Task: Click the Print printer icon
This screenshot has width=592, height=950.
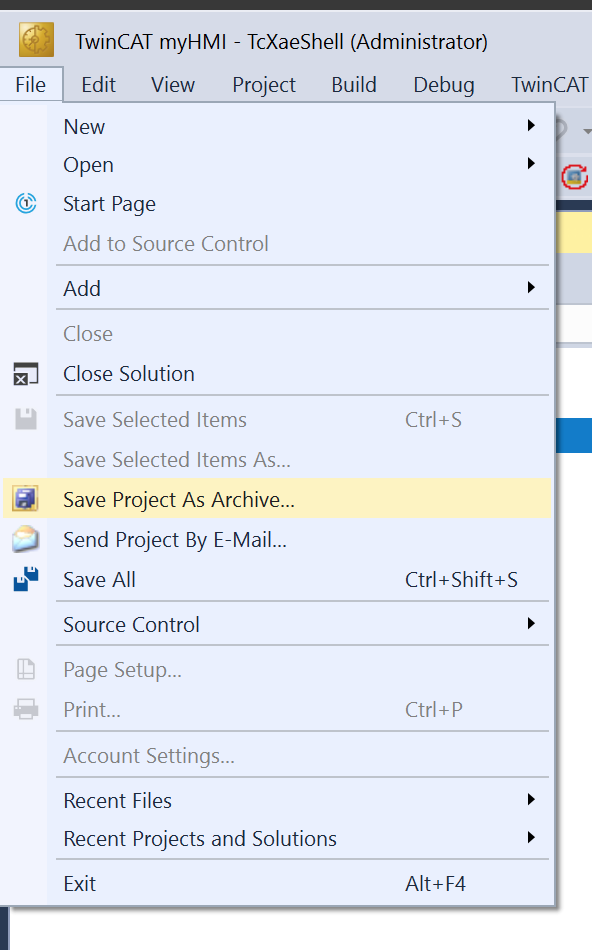Action: [25, 709]
